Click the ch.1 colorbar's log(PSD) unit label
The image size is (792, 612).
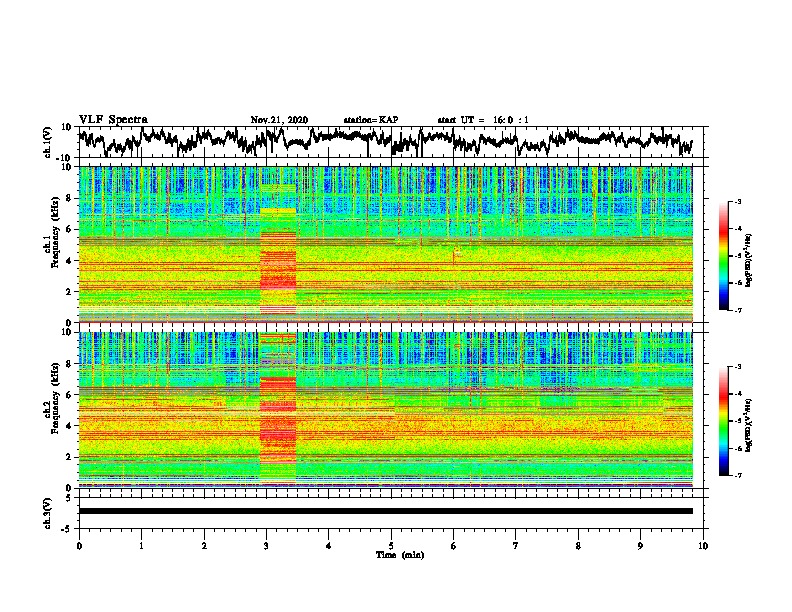[749, 261]
